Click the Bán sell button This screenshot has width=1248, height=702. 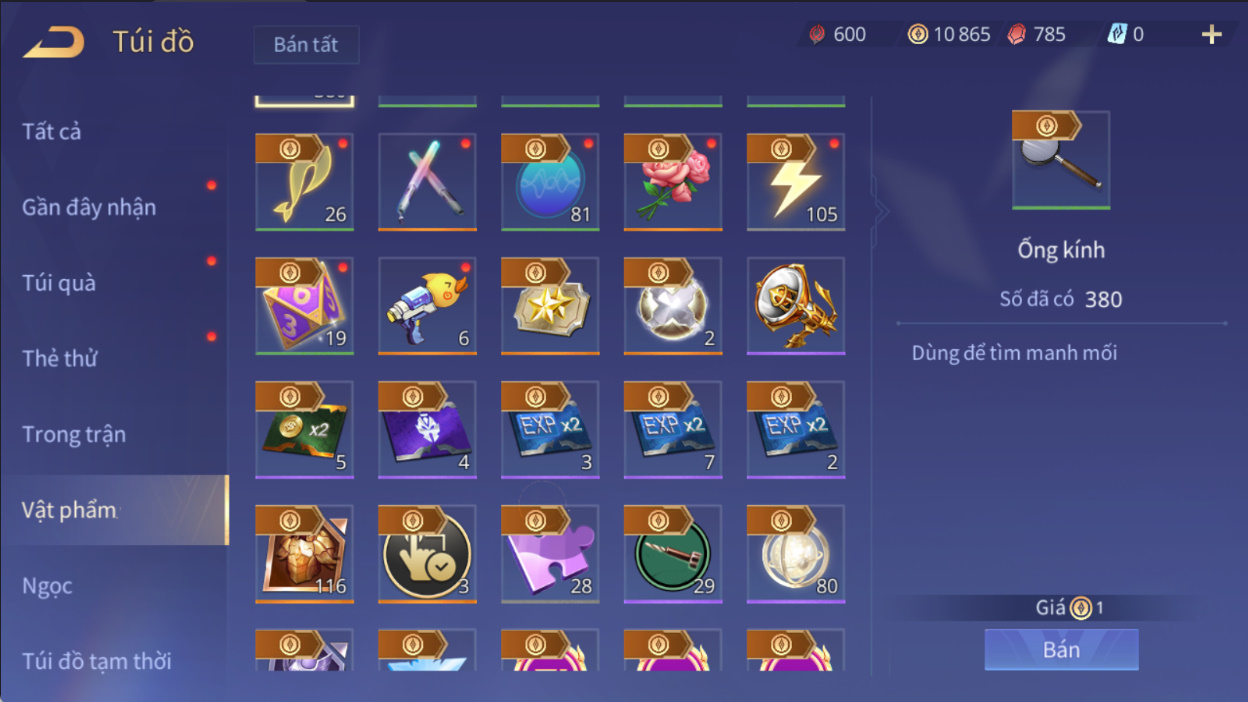coord(1061,650)
